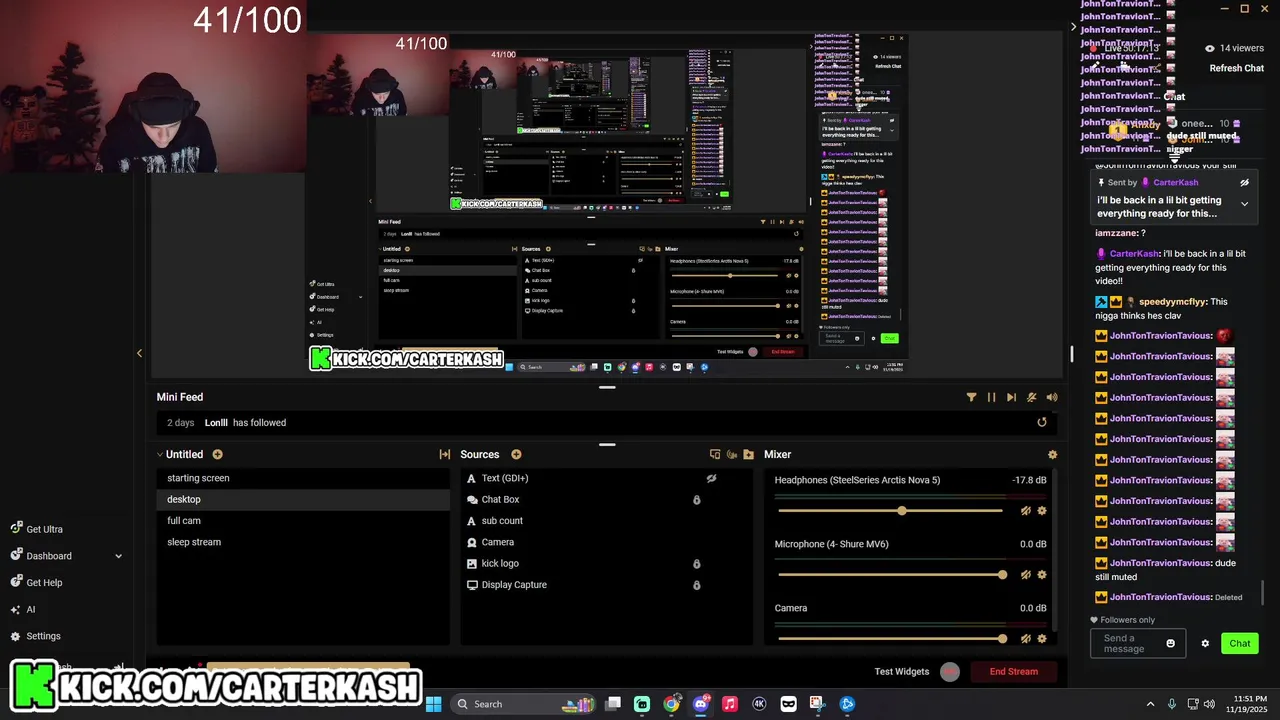Mute Microphone (4- Shure MV6) channel
This screenshot has width=1280, height=720.
1025,575
